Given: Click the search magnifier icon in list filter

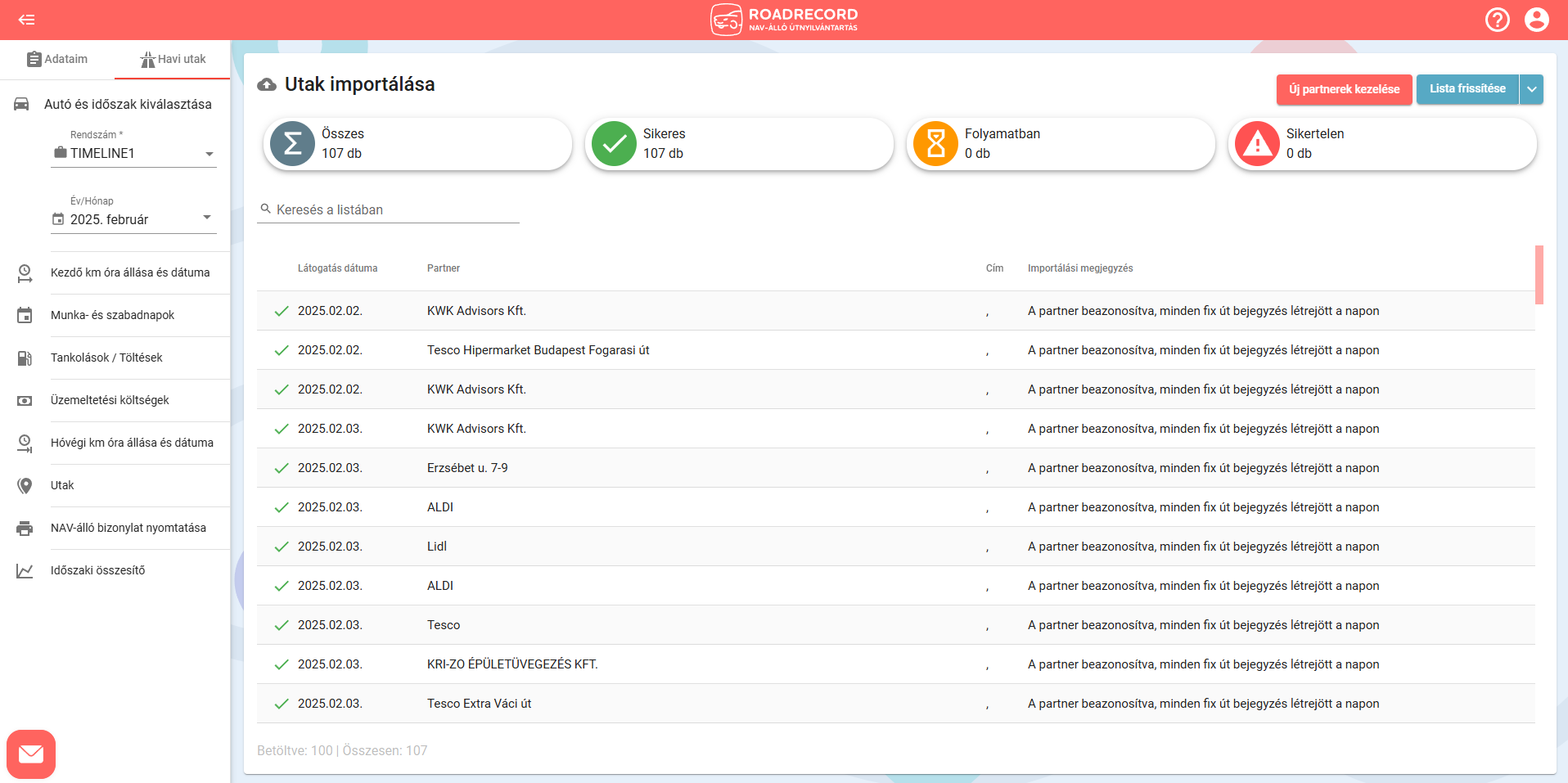Looking at the screenshot, I should click(265, 209).
